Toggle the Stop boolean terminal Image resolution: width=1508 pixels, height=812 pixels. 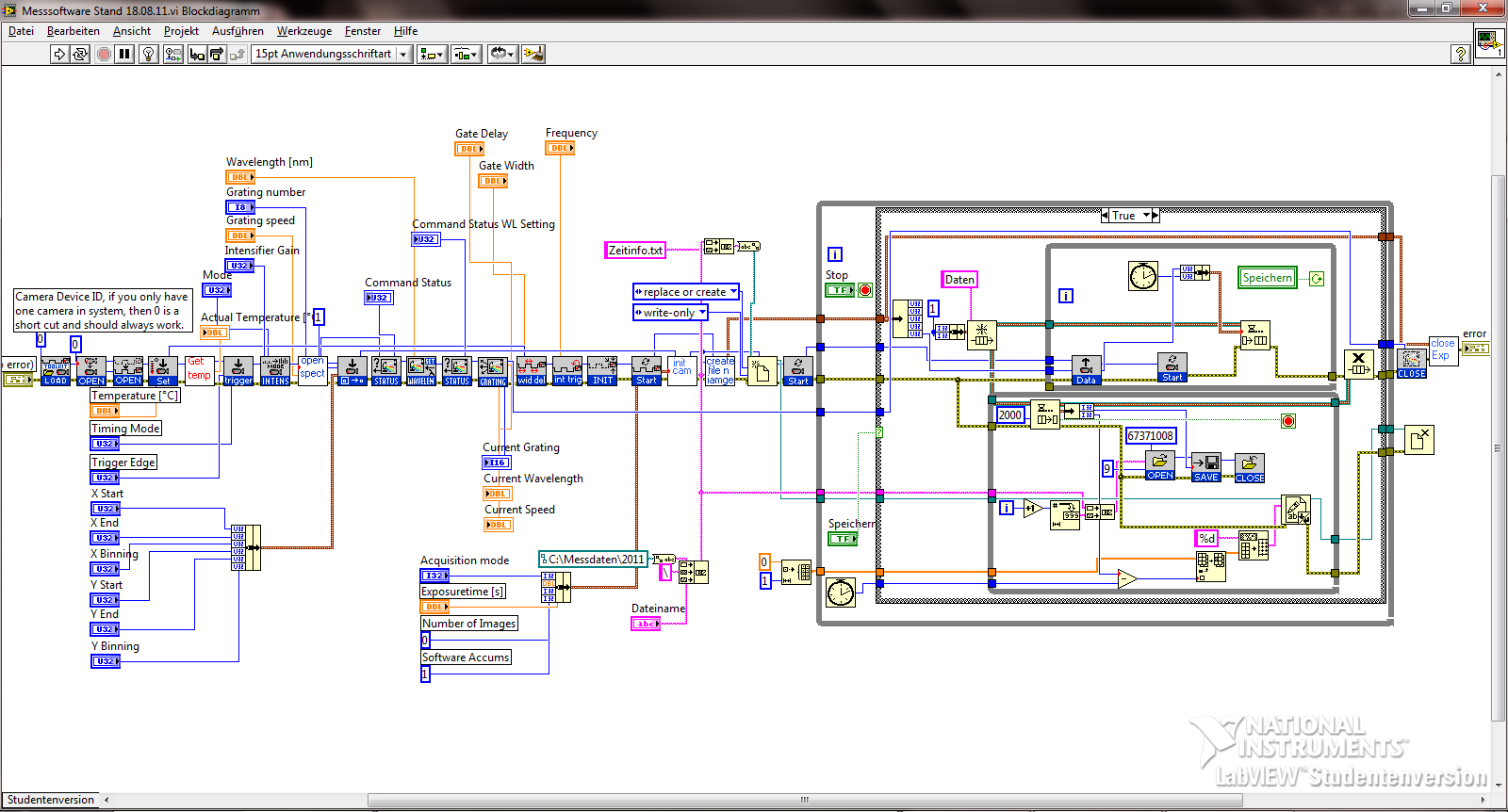click(x=840, y=290)
